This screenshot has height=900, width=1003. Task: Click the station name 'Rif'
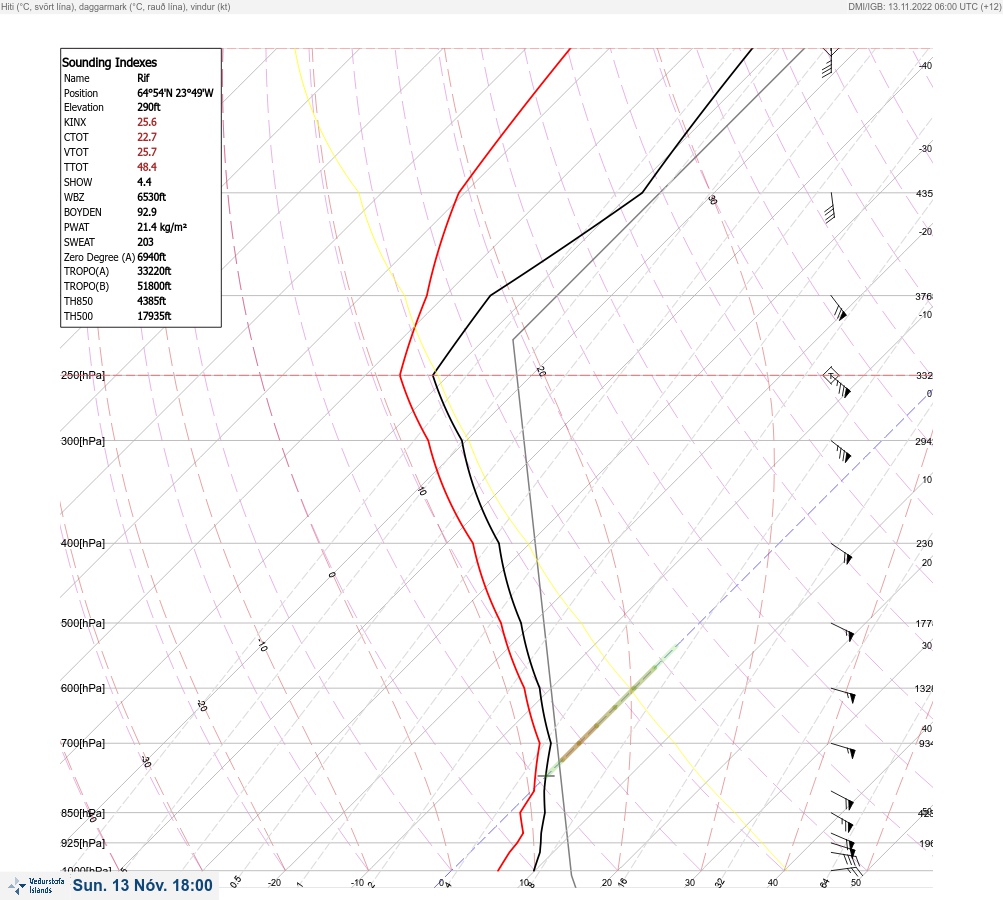pyautogui.click(x=143, y=78)
